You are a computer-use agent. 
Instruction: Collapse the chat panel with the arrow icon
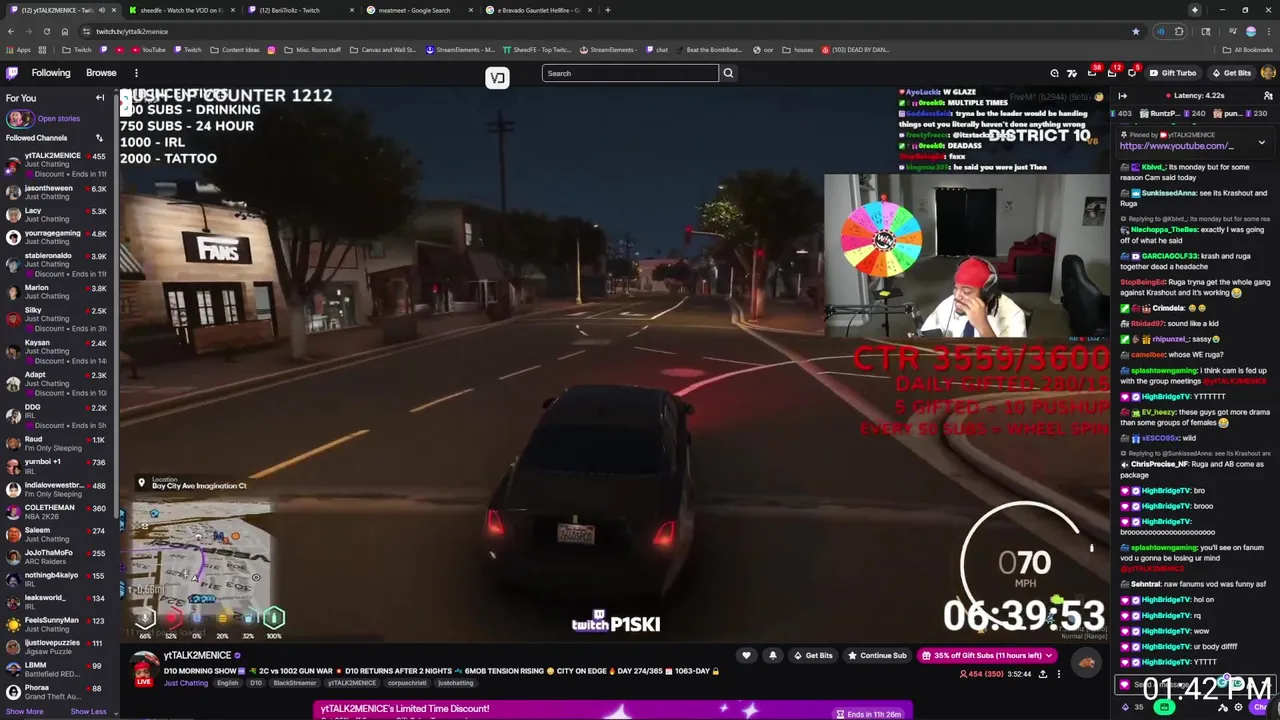coord(1122,96)
